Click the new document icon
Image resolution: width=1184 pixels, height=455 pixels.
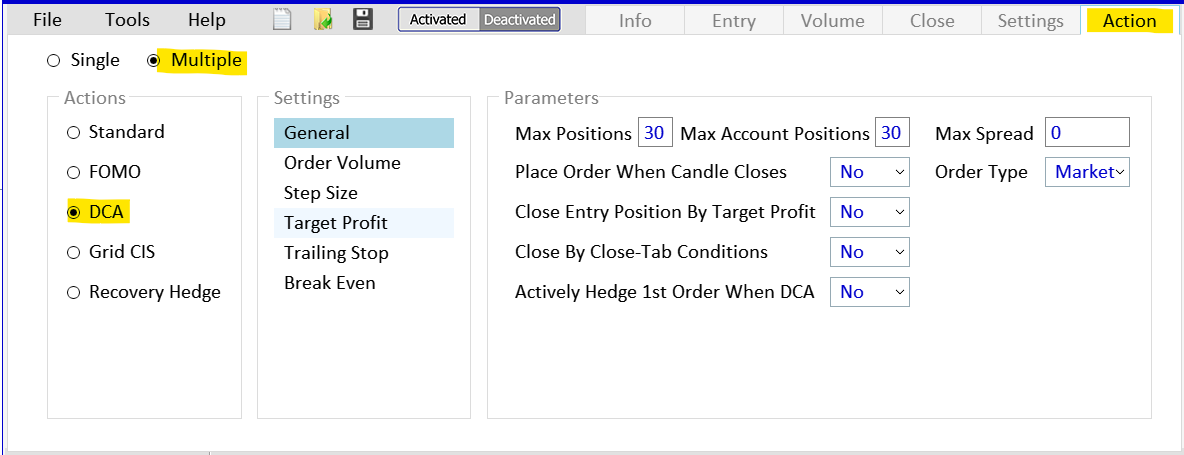click(283, 19)
